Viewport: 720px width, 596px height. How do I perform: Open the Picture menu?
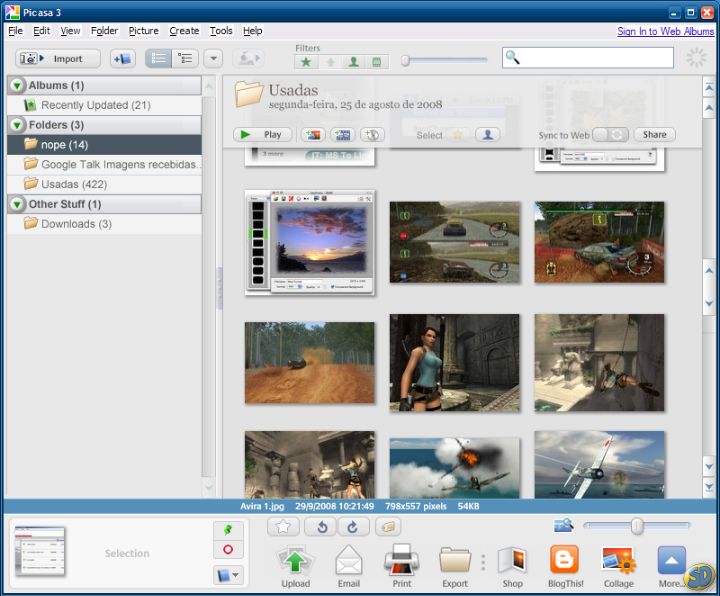point(143,31)
